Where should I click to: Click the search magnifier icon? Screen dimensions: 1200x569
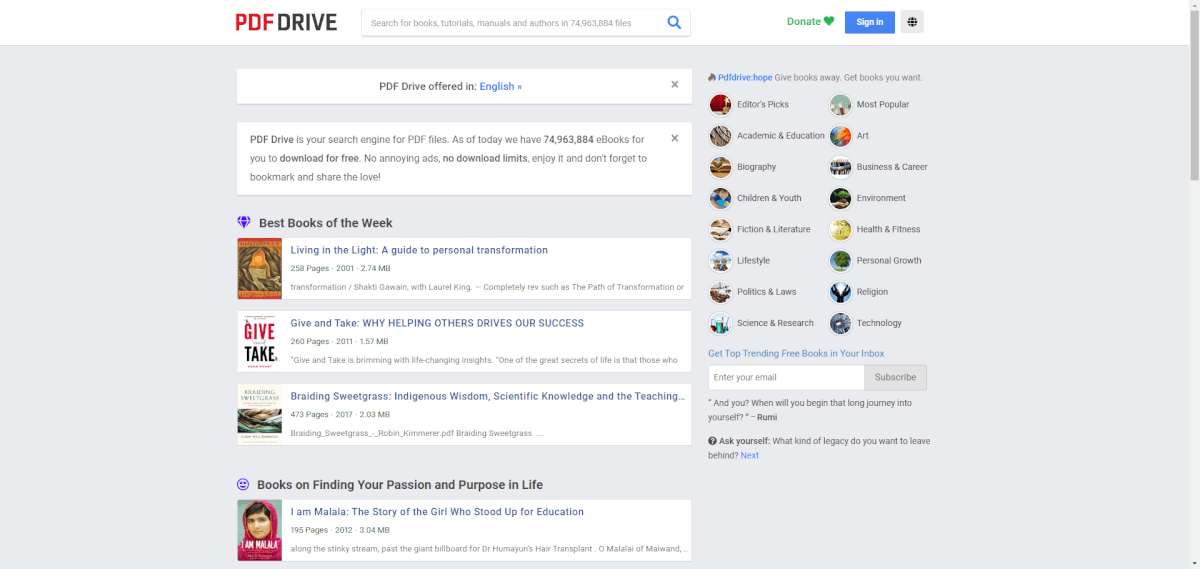pyautogui.click(x=674, y=22)
